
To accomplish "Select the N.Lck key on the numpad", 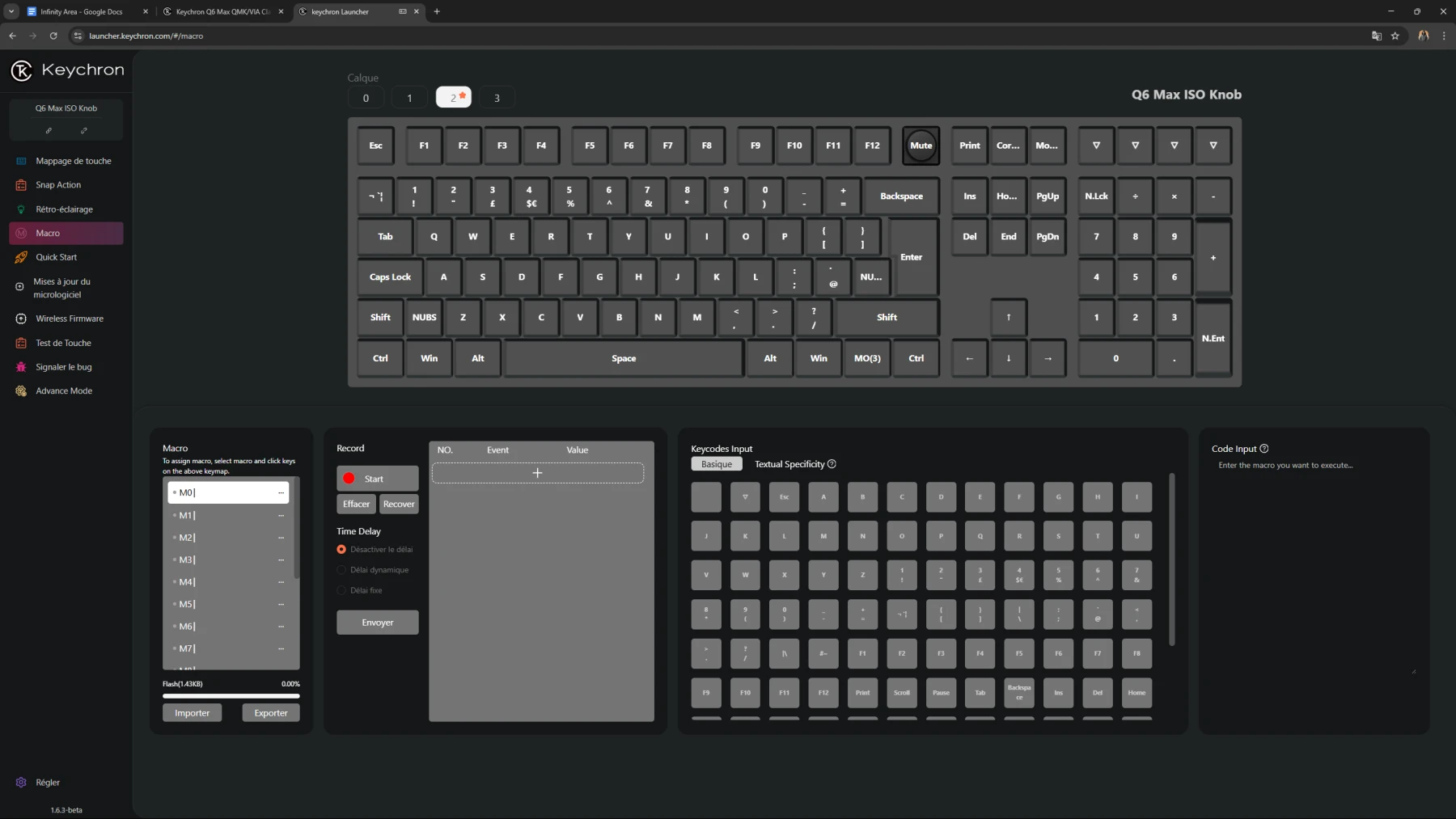I will point(1096,196).
